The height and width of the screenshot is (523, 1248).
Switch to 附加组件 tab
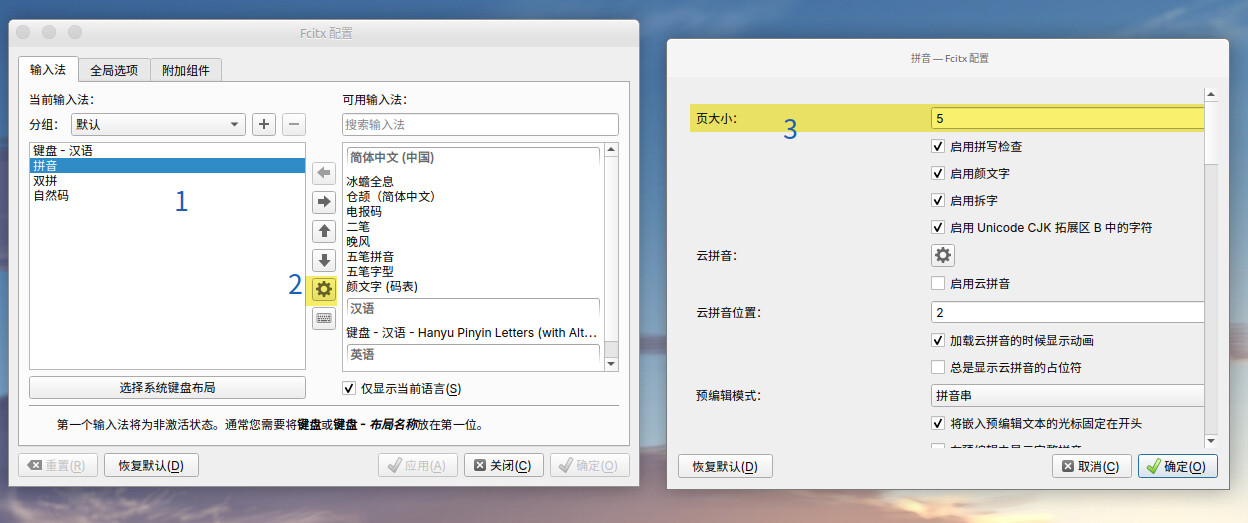[186, 70]
